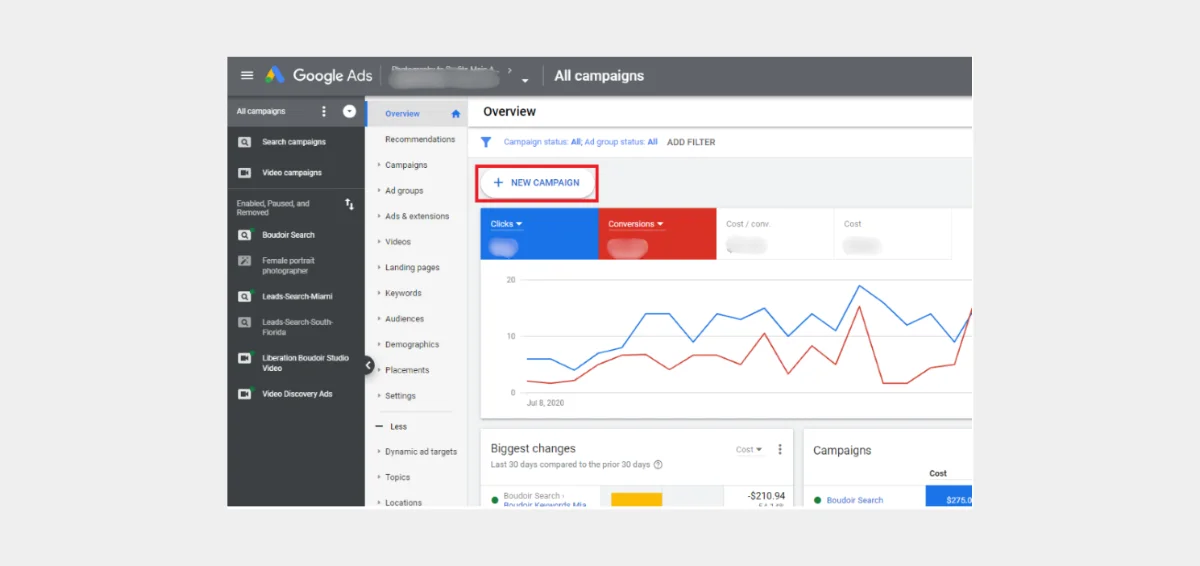Viewport: 1200px width, 566px height.
Task: Click the home icon next to Overview
Action: point(456,114)
